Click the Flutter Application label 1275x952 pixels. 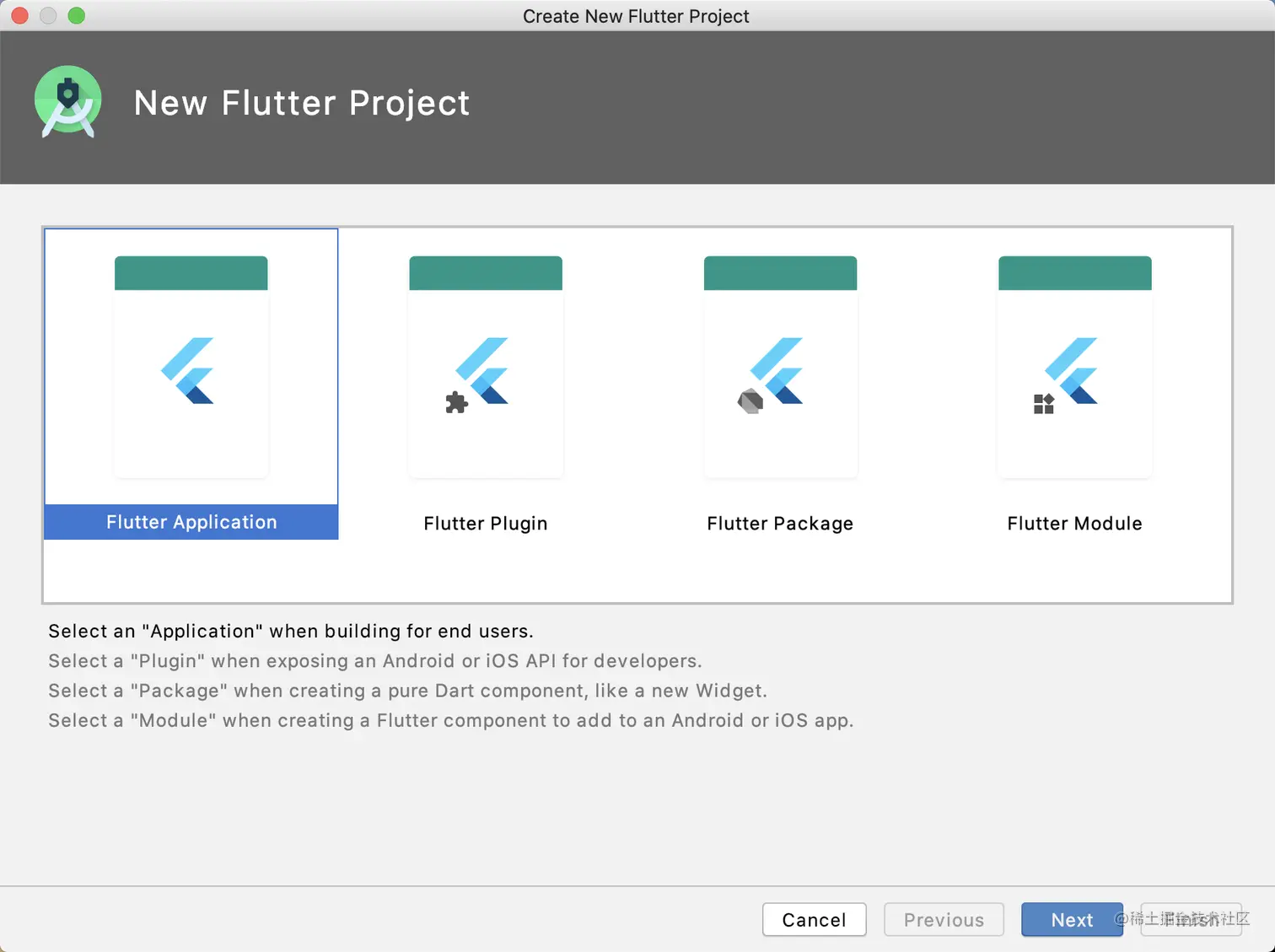coord(191,522)
